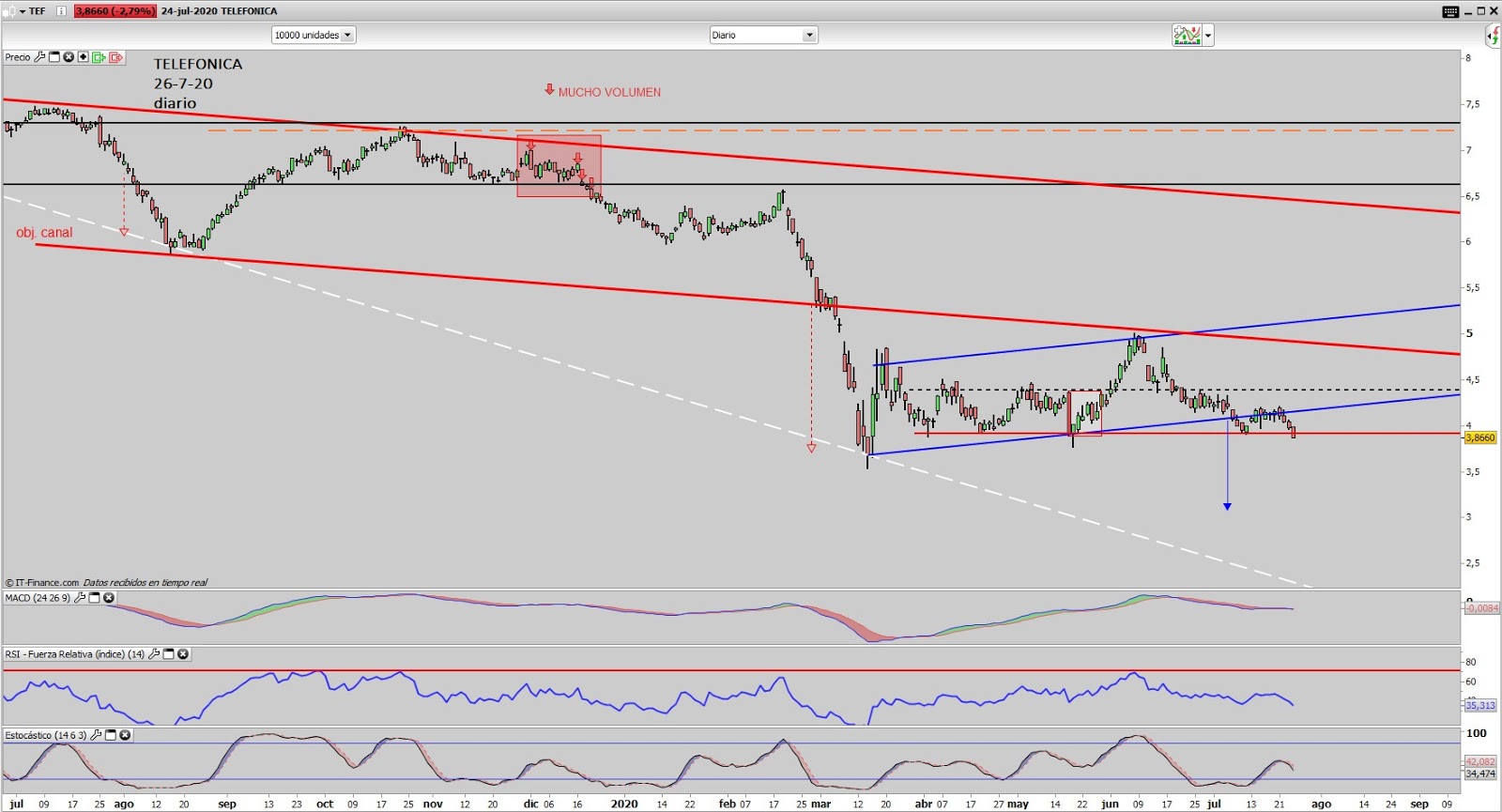Click the red export arrow in Precio panel
Image resolution: width=1502 pixels, height=812 pixels.
(115, 57)
